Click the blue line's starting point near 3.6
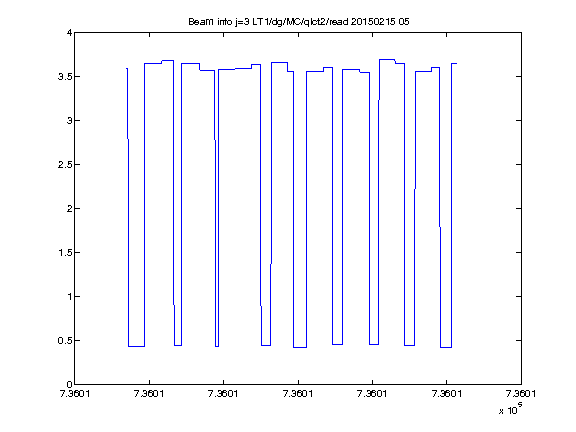This screenshot has width=576, height=432. point(126,68)
